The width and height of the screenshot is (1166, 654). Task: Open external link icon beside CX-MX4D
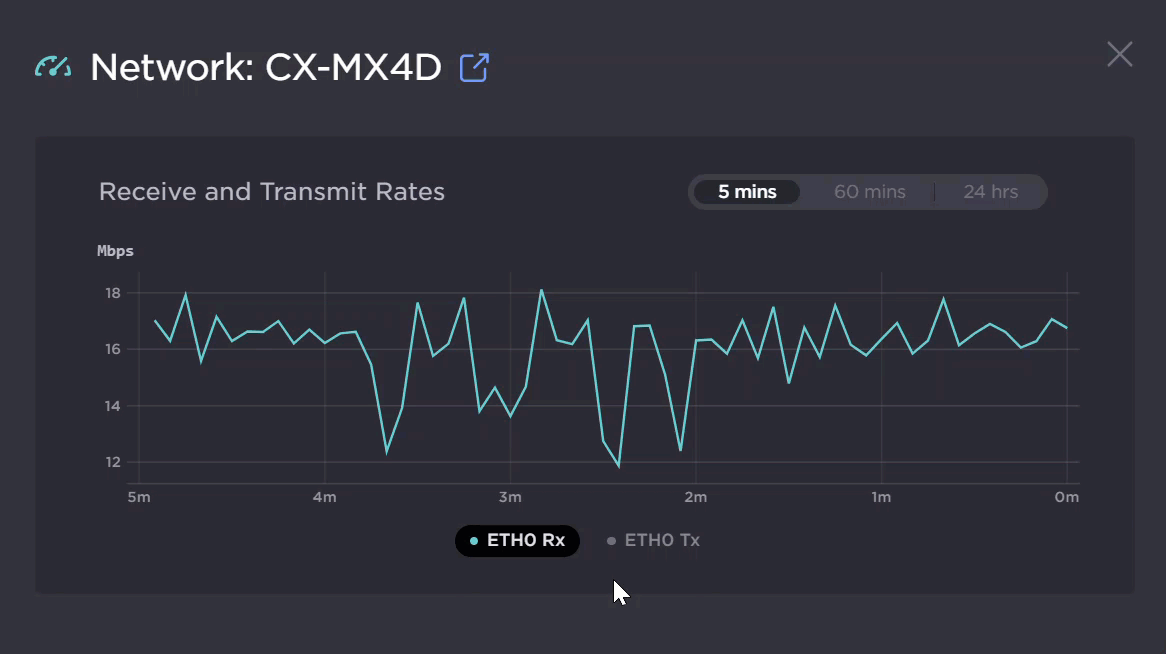tap(474, 68)
